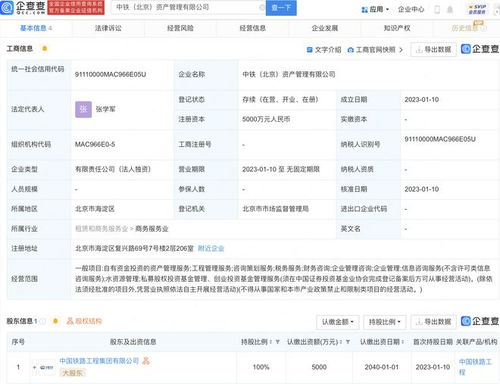Open the 持股比例 dropdown
Image resolution: width=500 pixels, height=384 pixels.
pos(385,322)
